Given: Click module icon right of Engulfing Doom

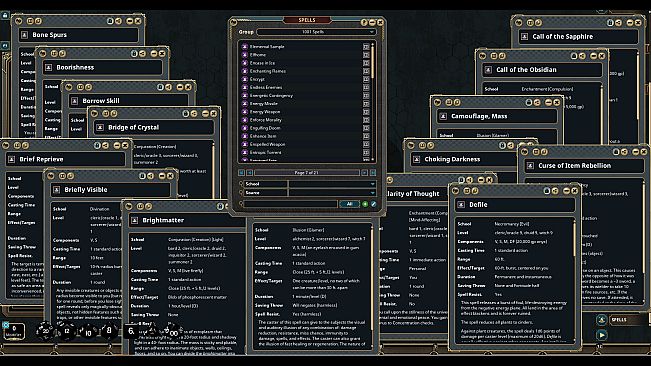Looking at the screenshot, I should 366,128.
